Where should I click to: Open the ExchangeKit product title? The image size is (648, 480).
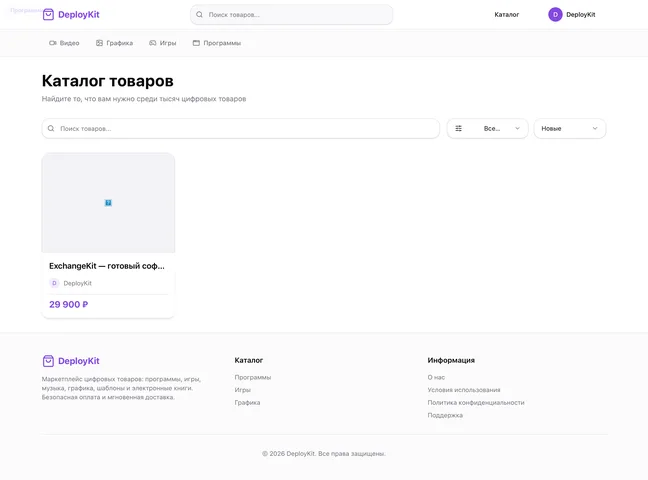(107, 266)
